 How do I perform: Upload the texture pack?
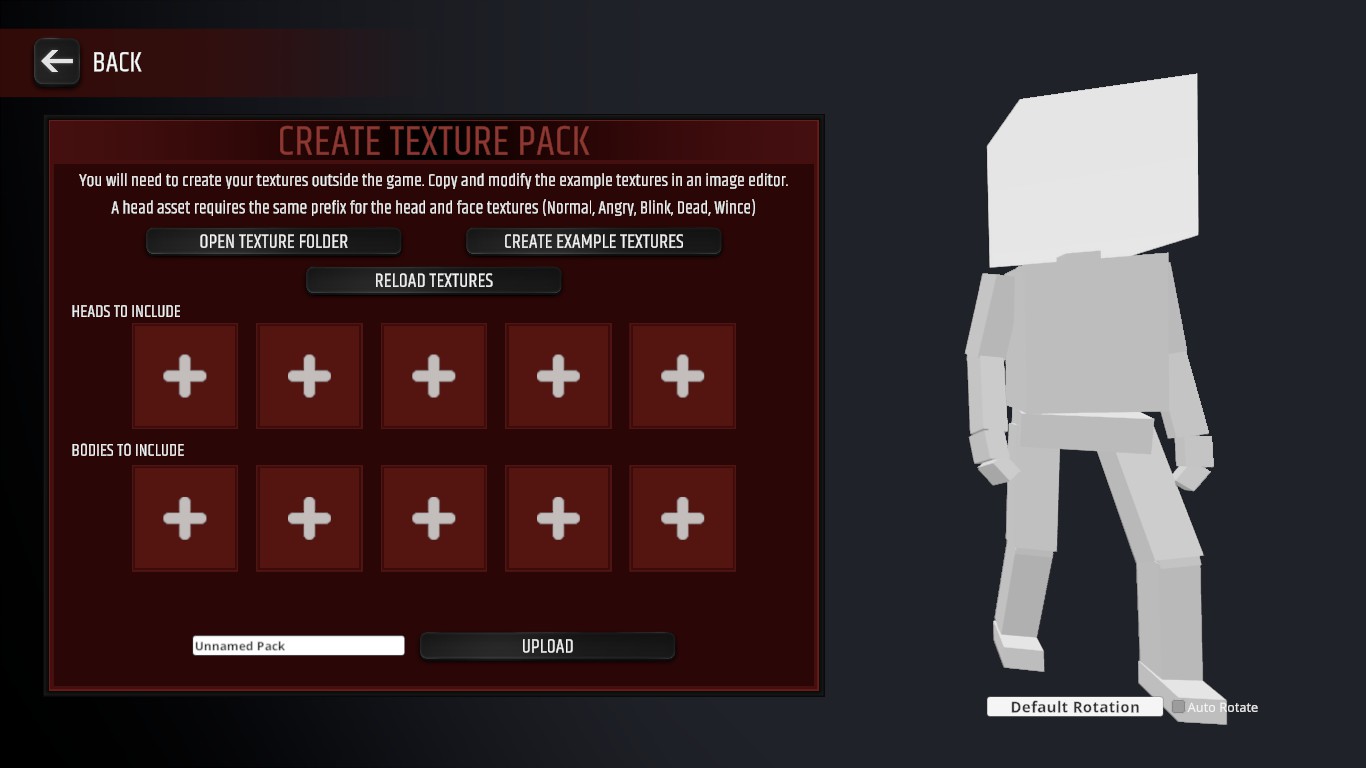(548, 646)
